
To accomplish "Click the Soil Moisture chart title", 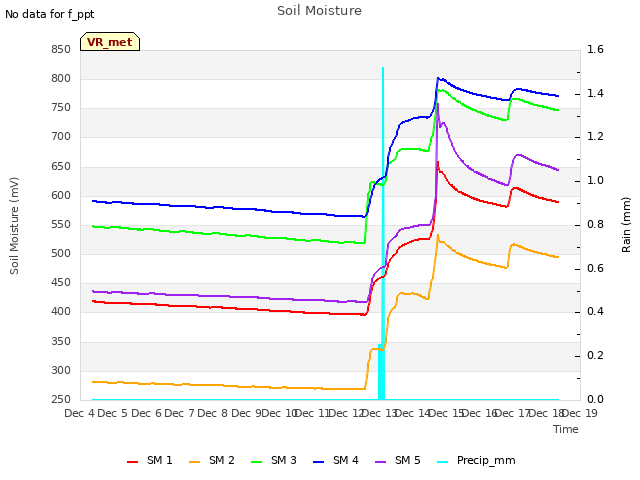I will click(x=319, y=11).
